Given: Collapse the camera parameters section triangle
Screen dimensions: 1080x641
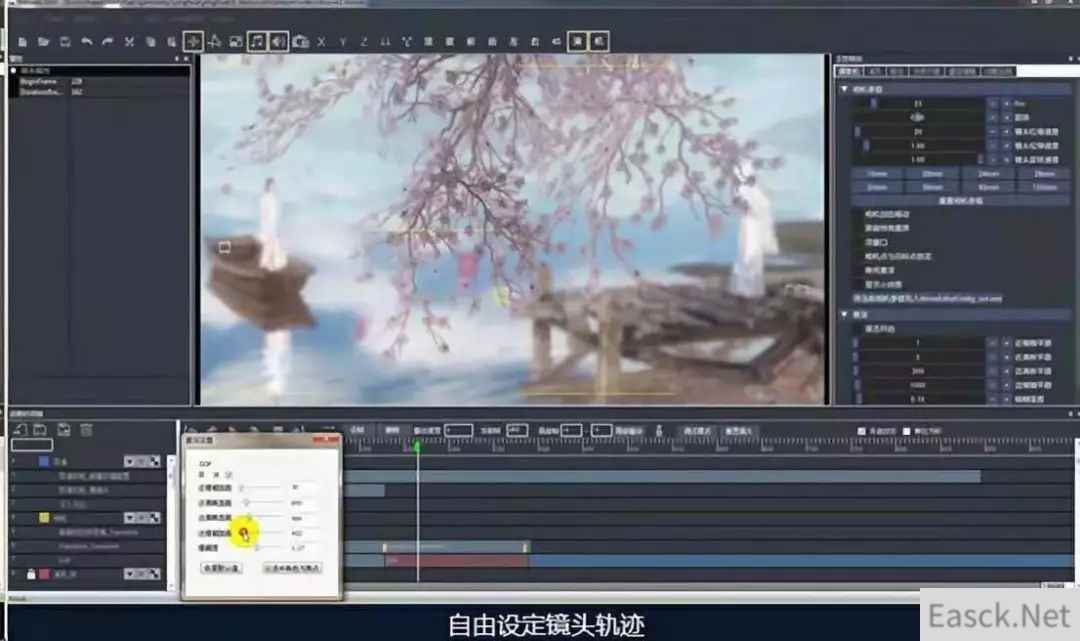Looking at the screenshot, I should click(844, 89).
